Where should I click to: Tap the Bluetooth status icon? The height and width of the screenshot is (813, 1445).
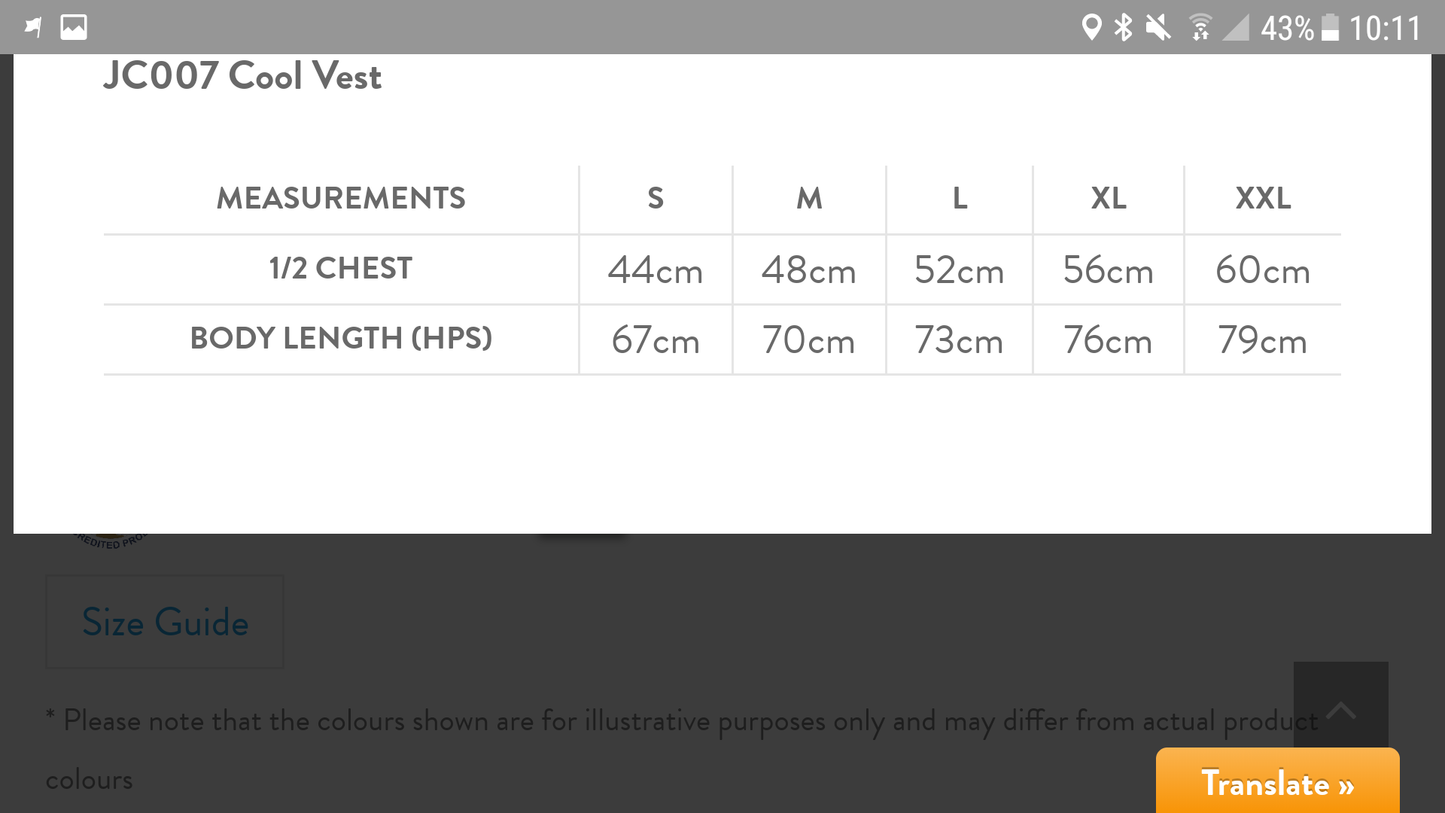(1124, 28)
